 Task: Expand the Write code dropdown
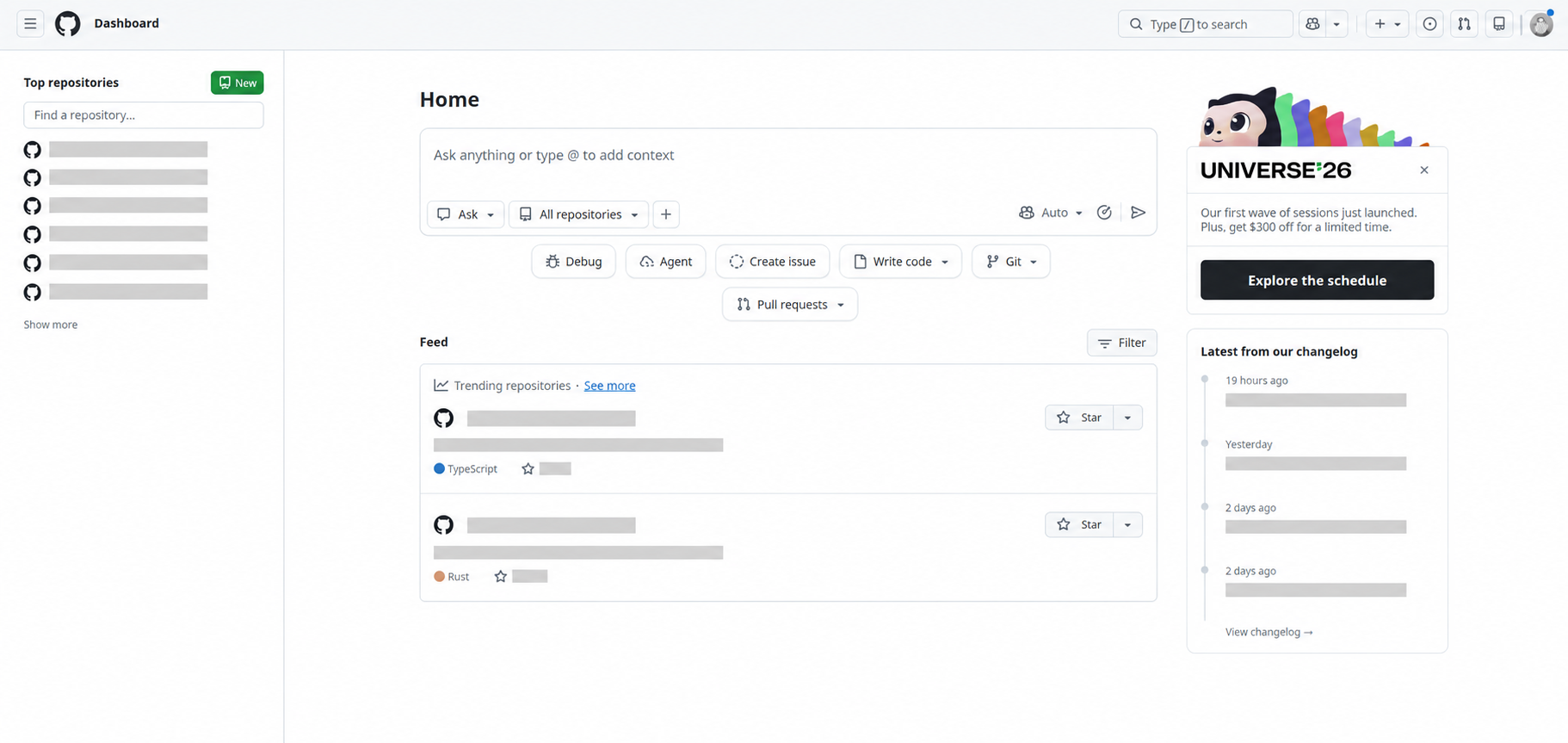tap(900, 262)
